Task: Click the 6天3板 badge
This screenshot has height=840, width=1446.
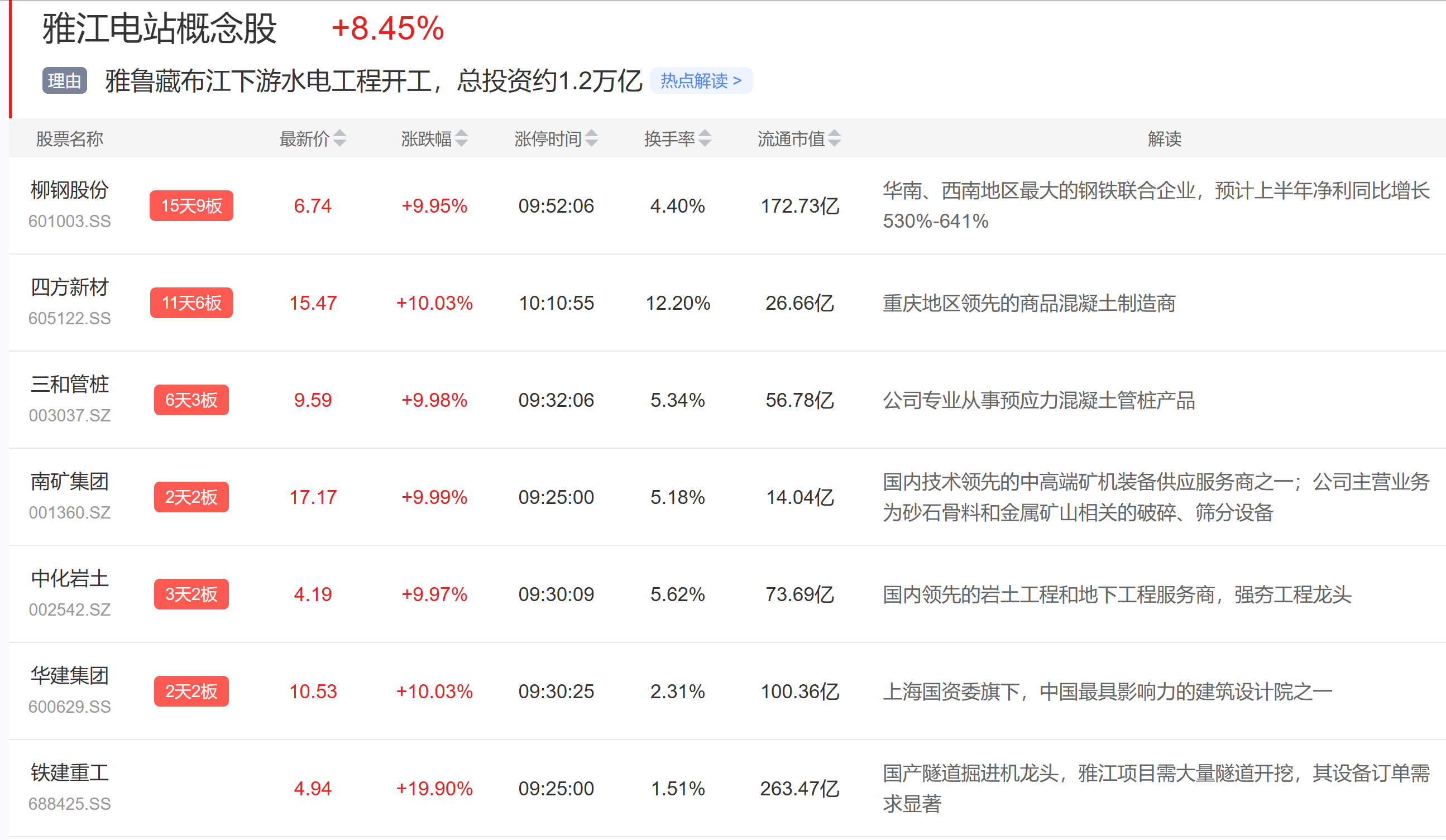Action: [191, 400]
